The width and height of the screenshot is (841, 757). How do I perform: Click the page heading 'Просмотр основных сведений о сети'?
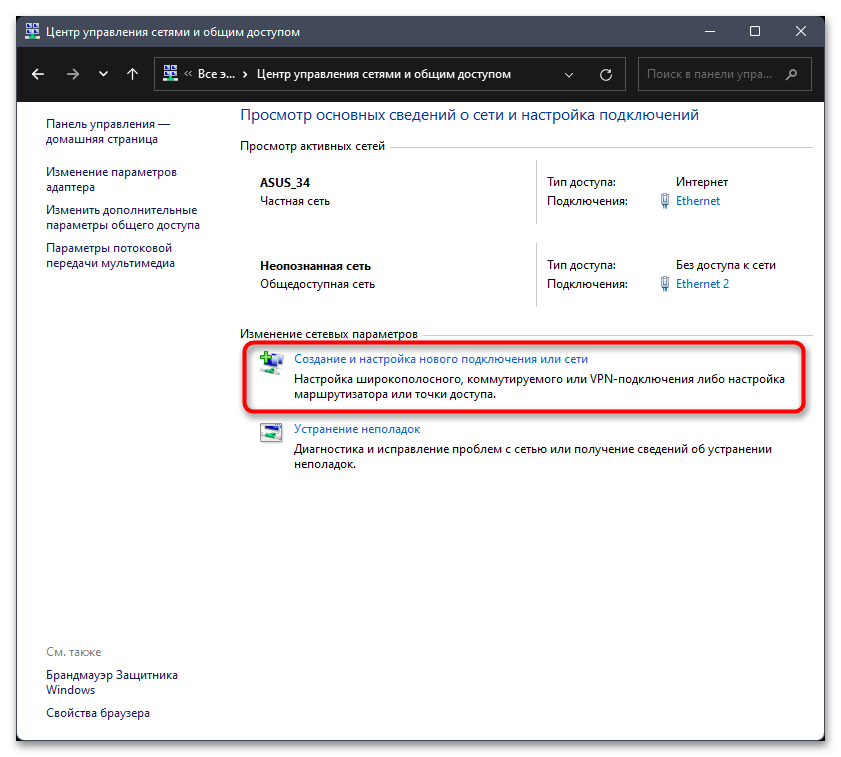(x=469, y=115)
